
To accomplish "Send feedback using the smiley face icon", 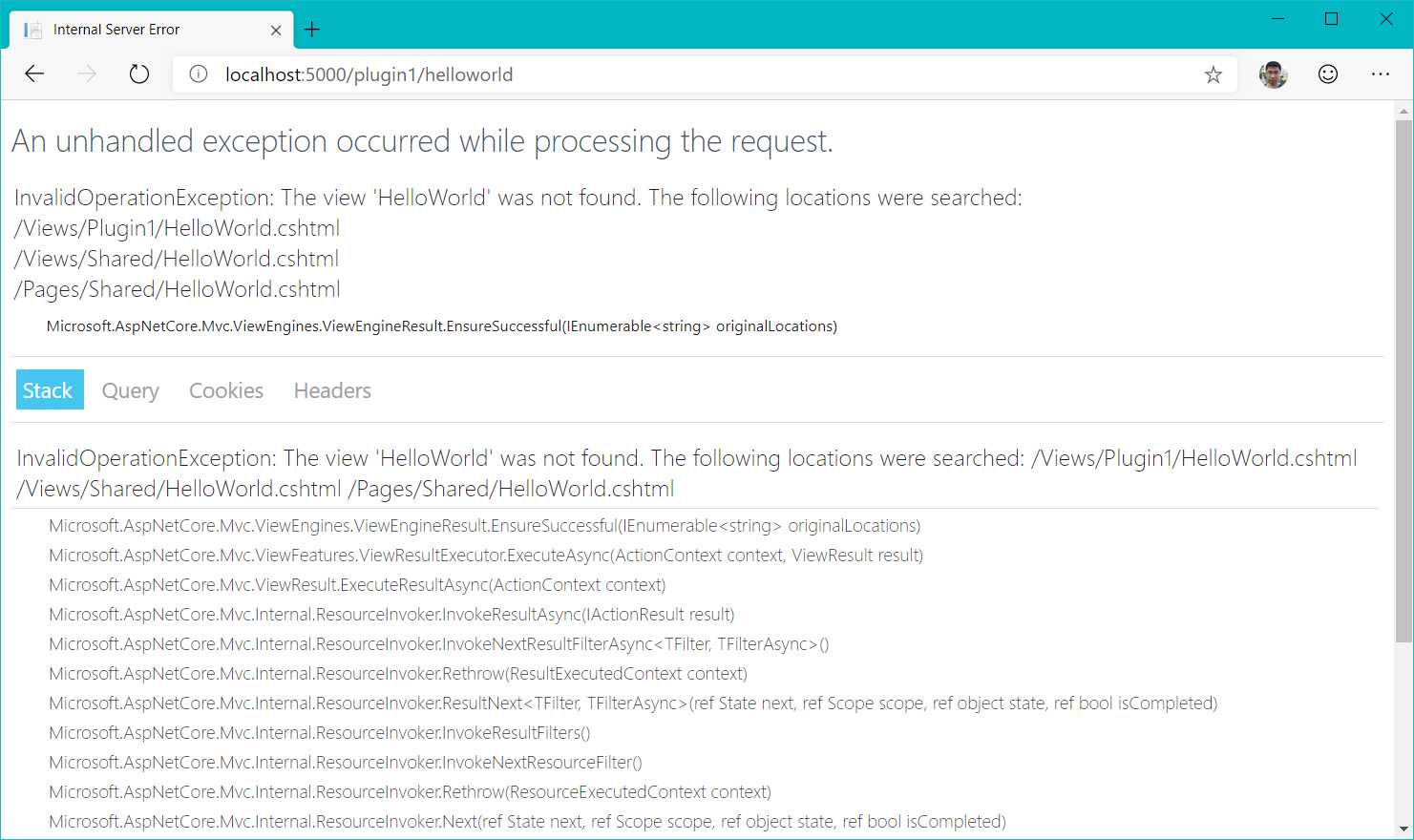I will (x=1327, y=74).
